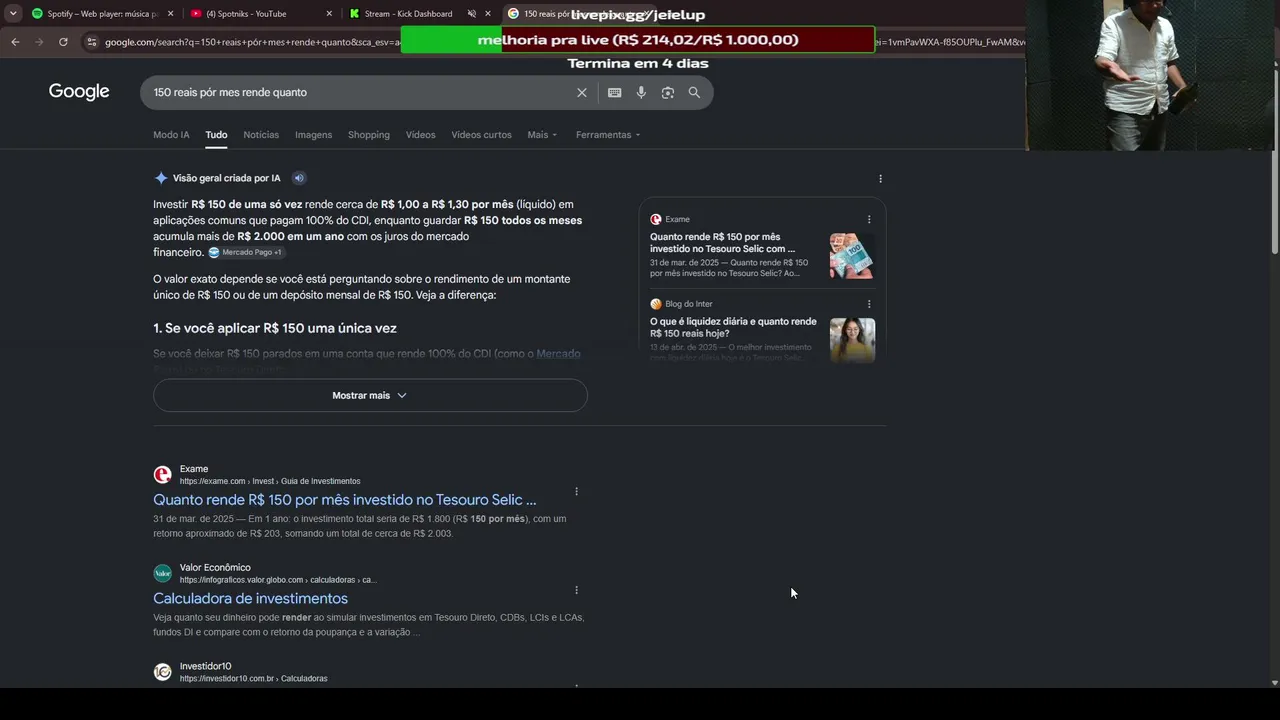Reload the current page
The height and width of the screenshot is (720, 1280).
pyautogui.click(x=63, y=42)
